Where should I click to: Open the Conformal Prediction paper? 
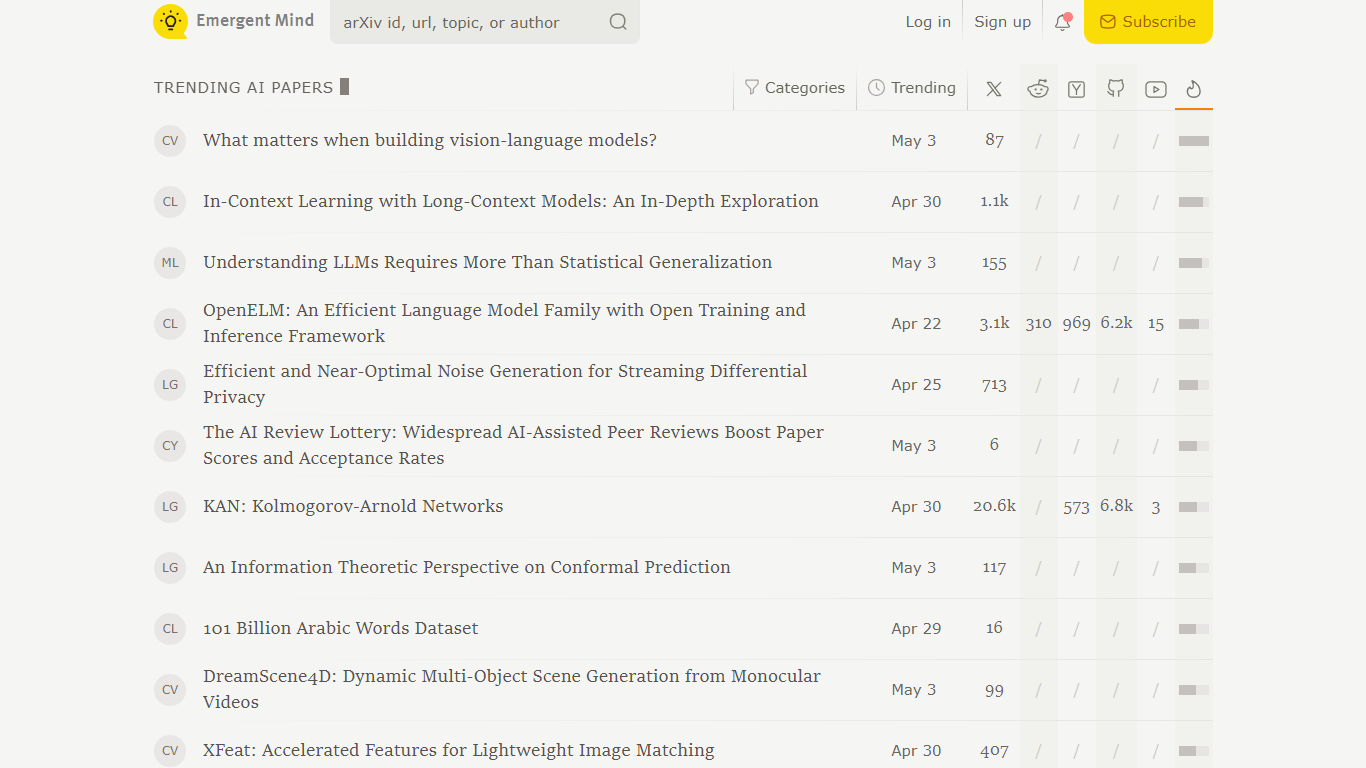tap(467, 567)
